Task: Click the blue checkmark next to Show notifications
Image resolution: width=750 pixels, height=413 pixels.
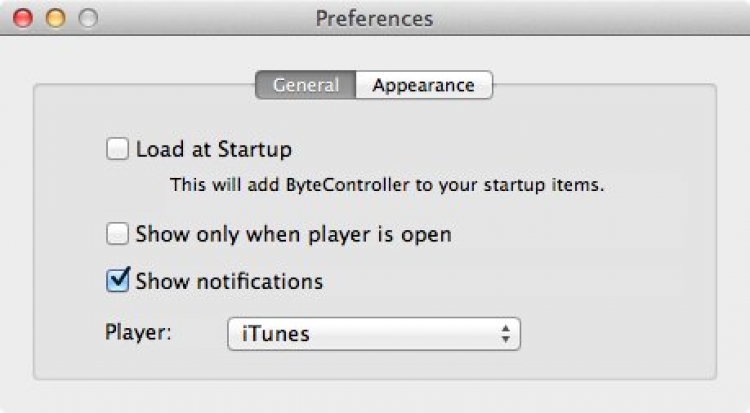Action: coord(118,280)
